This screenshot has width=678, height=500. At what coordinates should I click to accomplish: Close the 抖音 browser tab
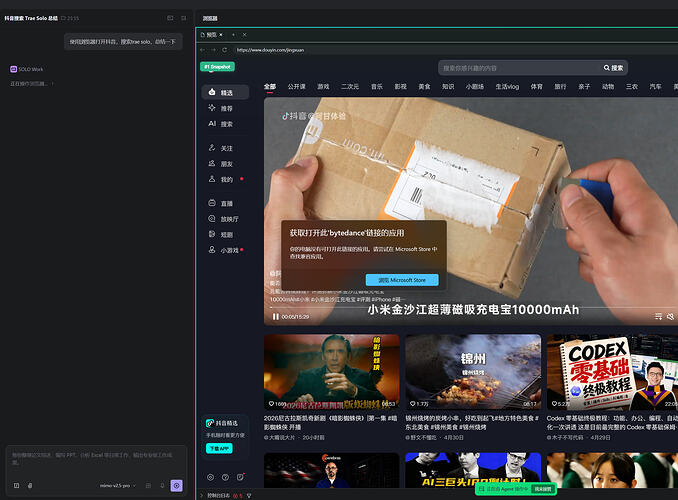(x=221, y=35)
